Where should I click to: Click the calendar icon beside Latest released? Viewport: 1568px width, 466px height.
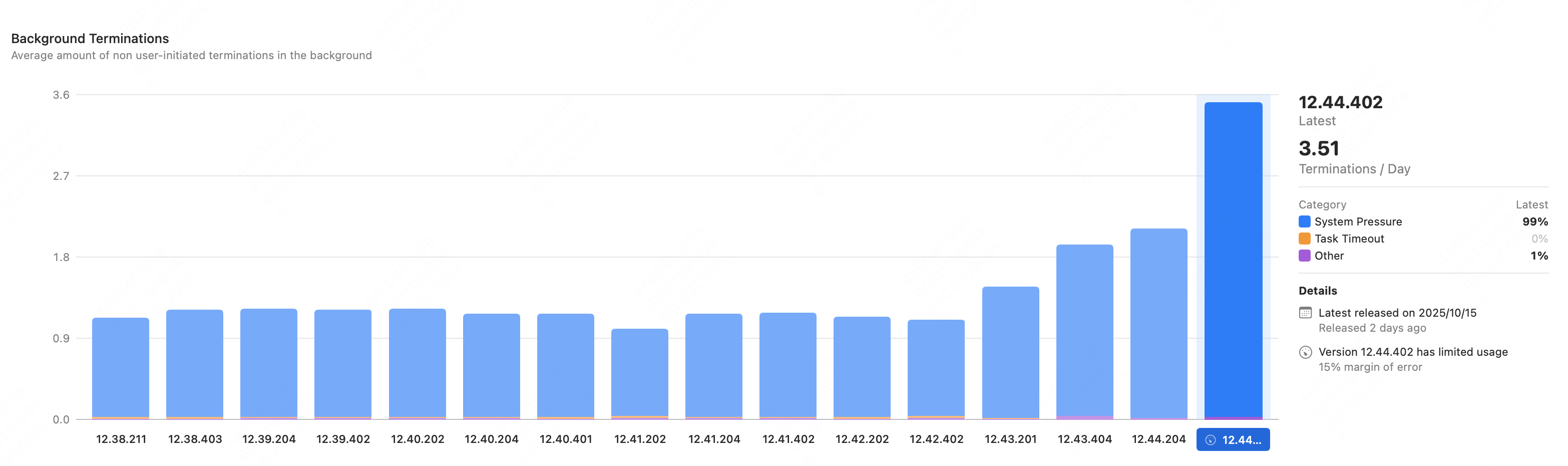point(1305,313)
